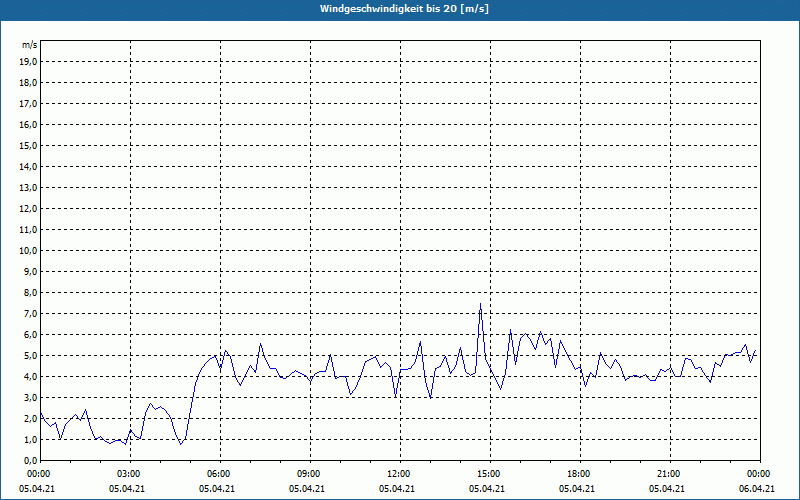Click the '06.04.21' date label
Image resolution: width=800 pixels, height=500 pixels.
[x=757, y=489]
